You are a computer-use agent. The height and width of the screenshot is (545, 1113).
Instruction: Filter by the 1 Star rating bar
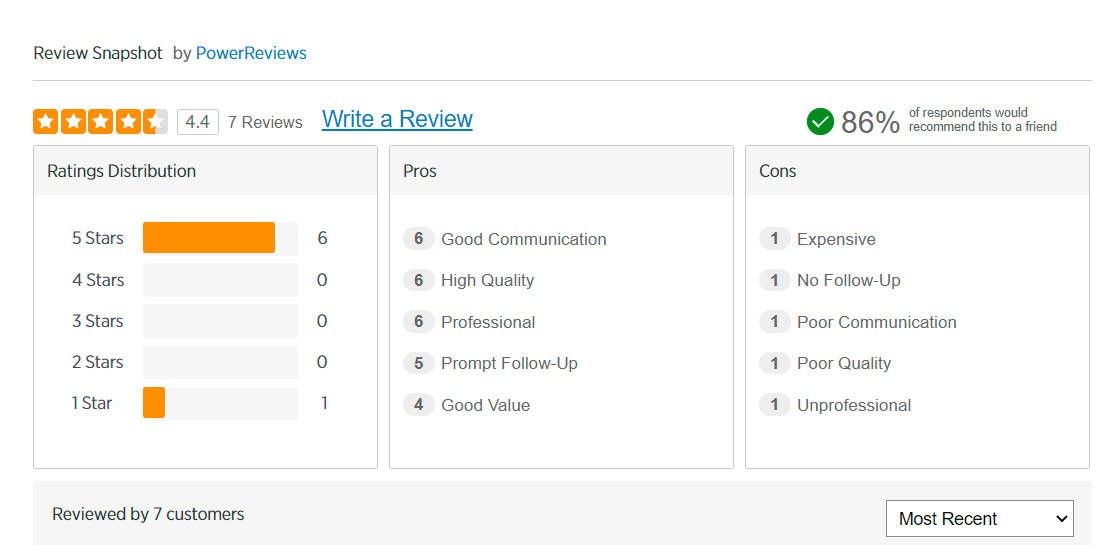tap(154, 403)
